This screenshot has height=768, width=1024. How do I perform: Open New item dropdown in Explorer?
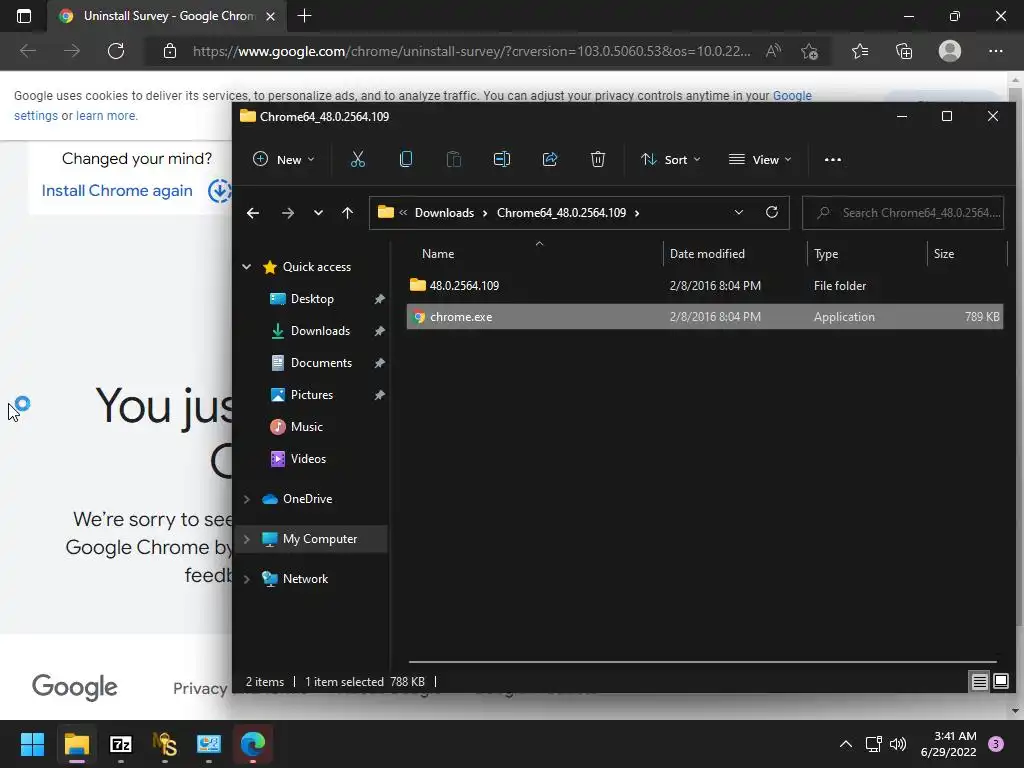pos(283,159)
